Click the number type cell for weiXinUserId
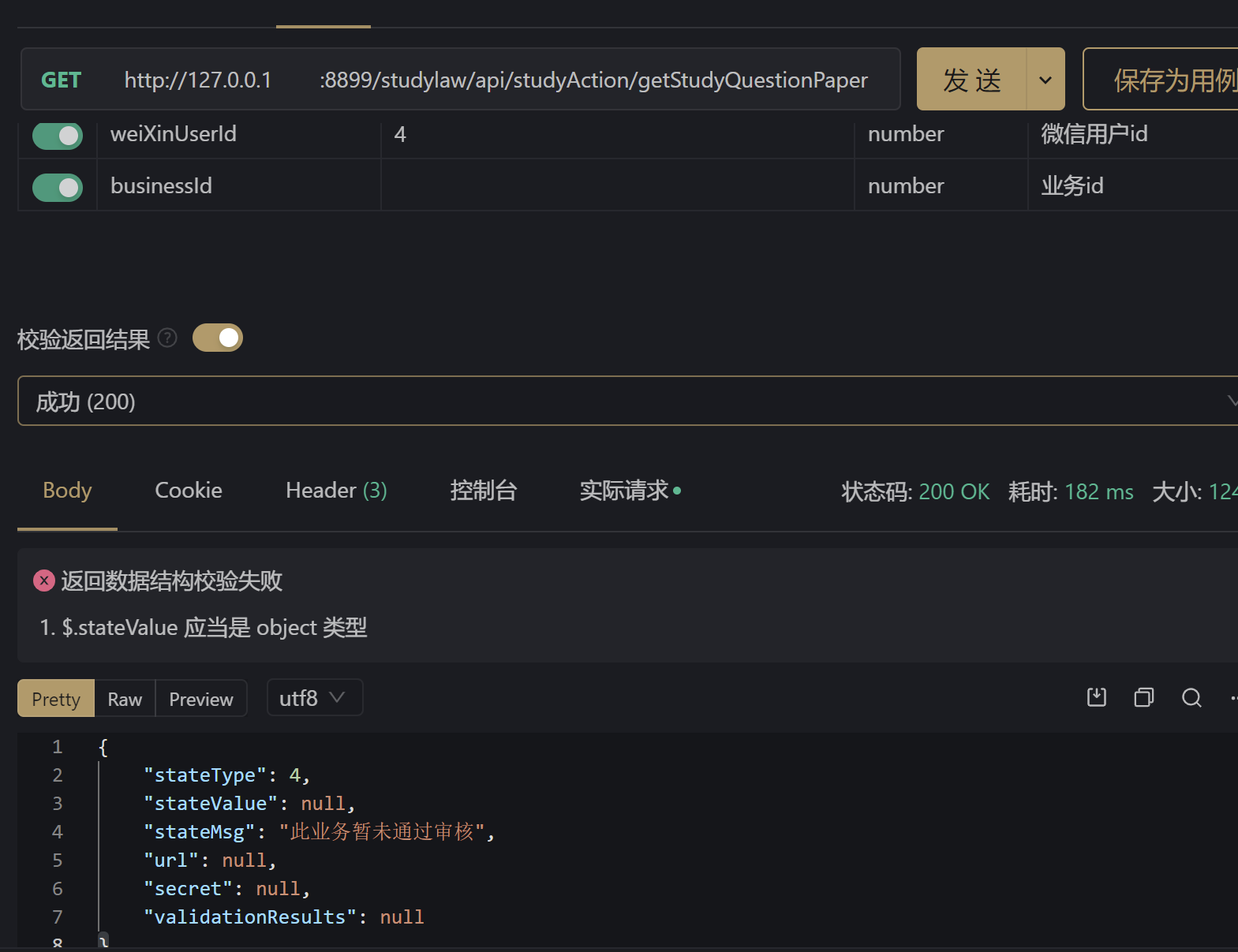This screenshot has height=952, width=1238. (x=941, y=134)
